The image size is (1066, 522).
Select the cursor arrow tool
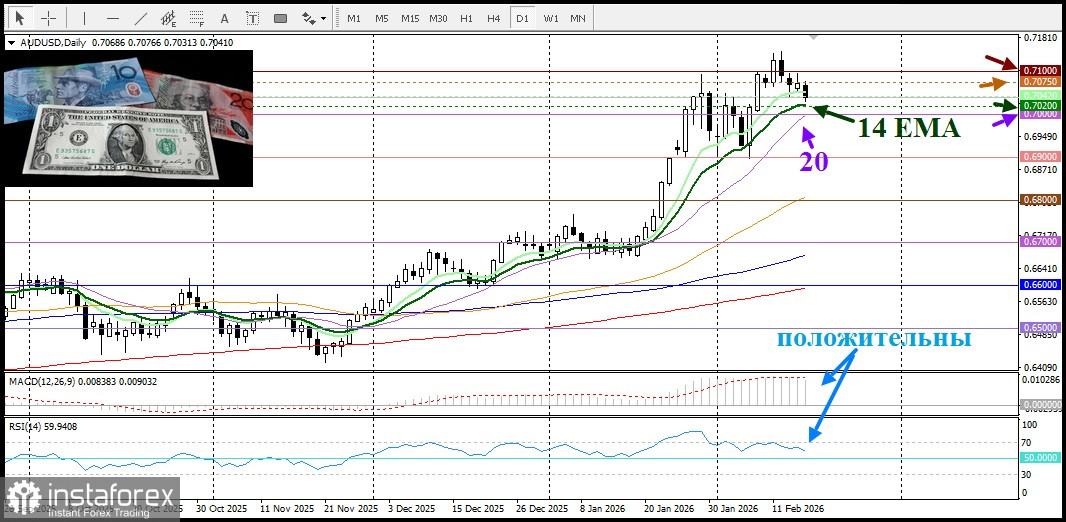click(x=19, y=18)
